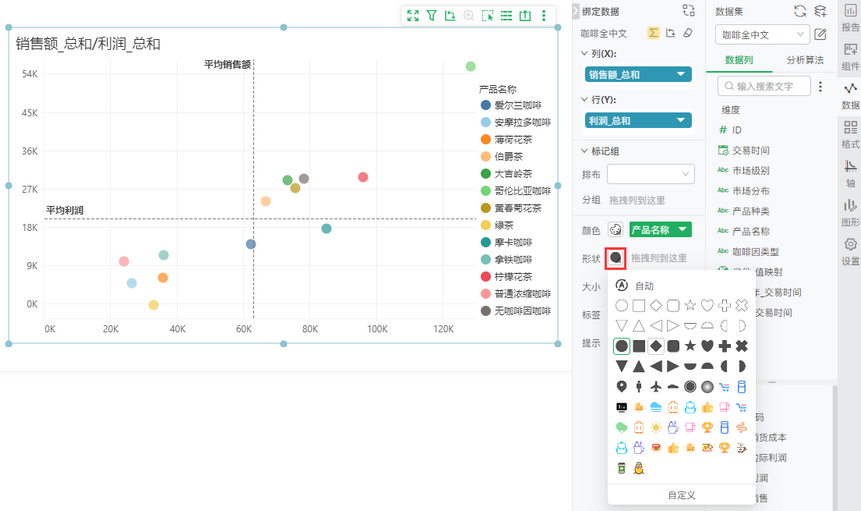The height and width of the screenshot is (511, 861).
Task: Click the swap axes icon in chart toolbar
Action: (450, 15)
